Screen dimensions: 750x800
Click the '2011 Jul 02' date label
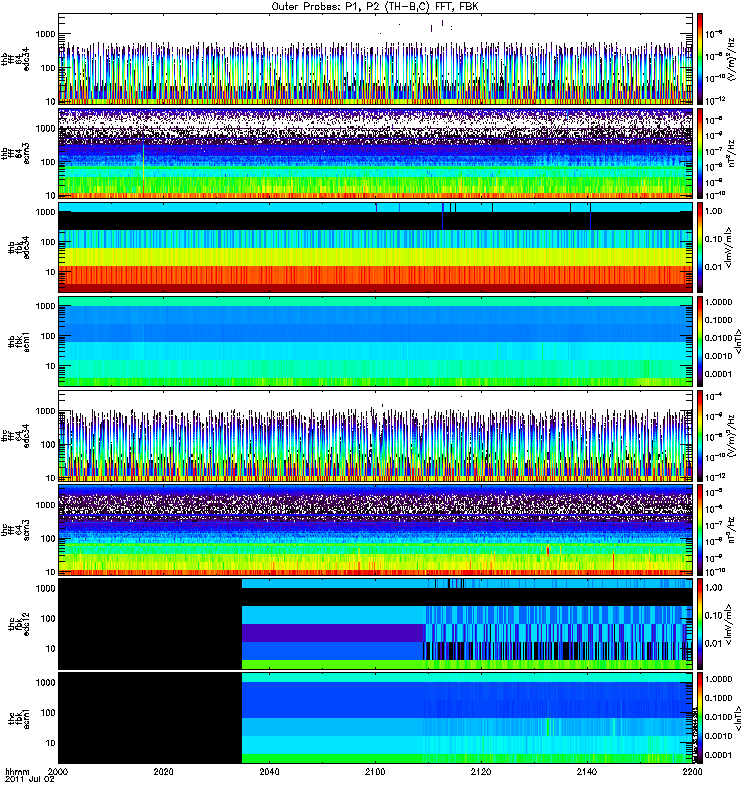(30, 779)
